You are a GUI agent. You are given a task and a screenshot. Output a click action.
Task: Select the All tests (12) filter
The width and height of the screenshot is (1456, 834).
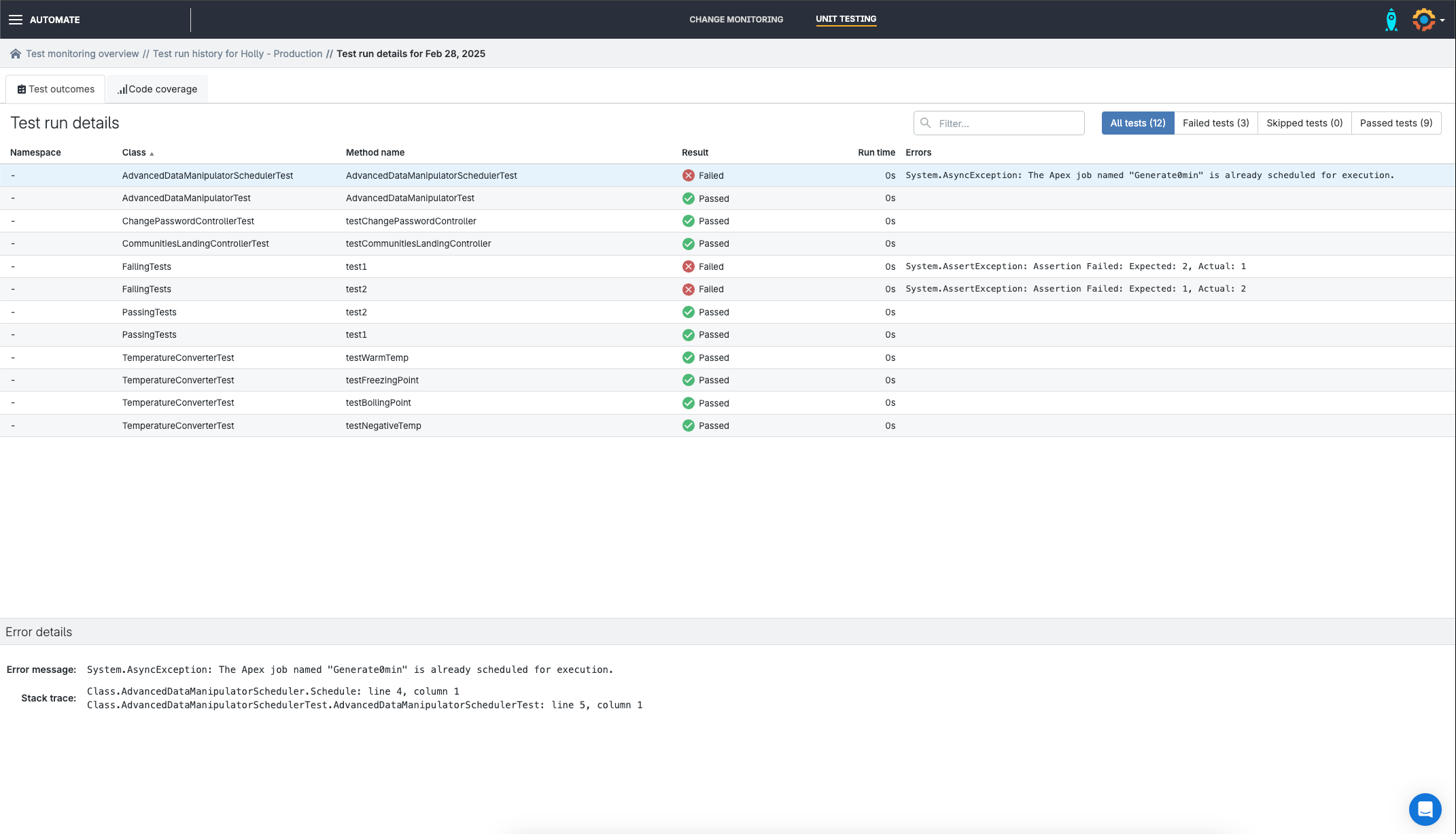(1137, 123)
